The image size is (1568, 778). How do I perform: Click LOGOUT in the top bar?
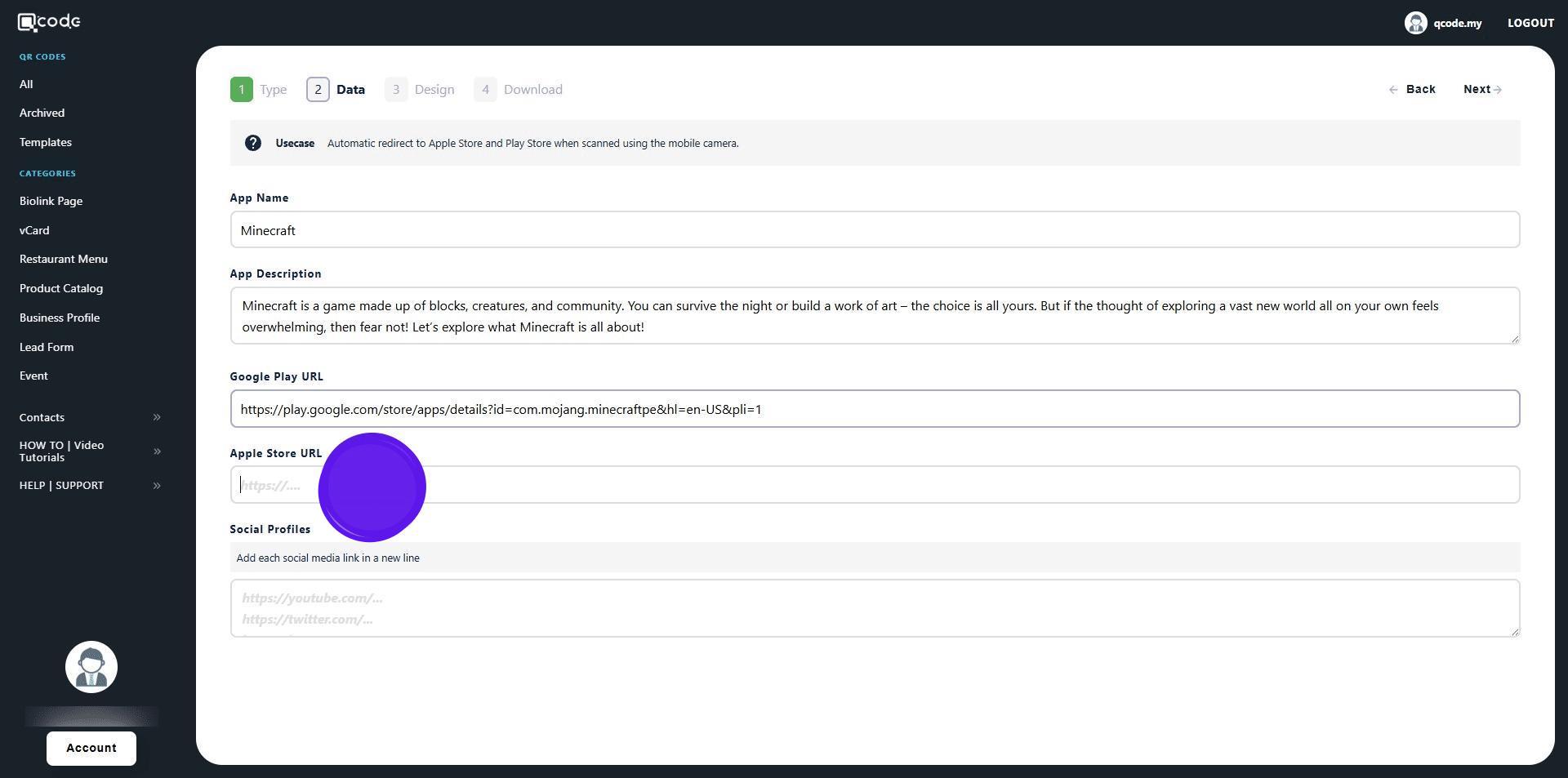(x=1530, y=23)
